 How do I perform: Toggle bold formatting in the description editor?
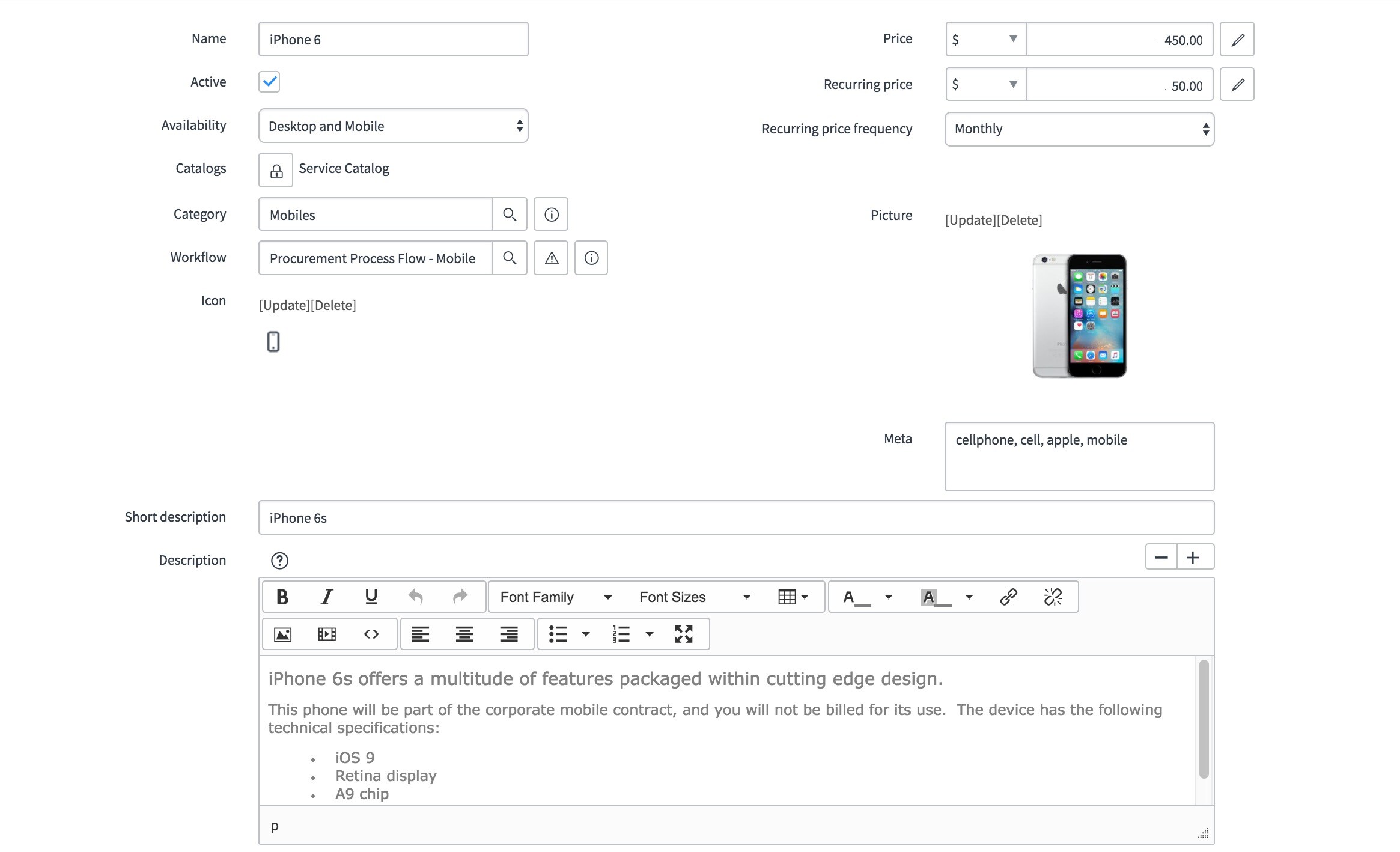pyautogui.click(x=282, y=596)
